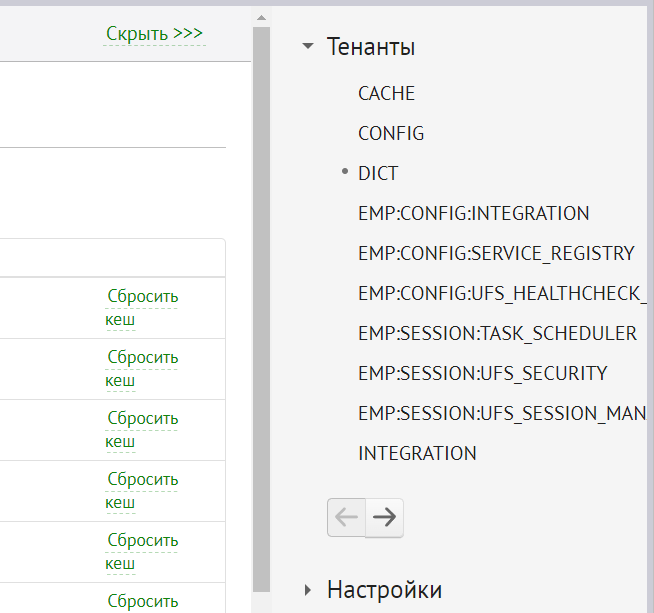Click third Сбросить кеш link
This screenshot has height=613, width=654.
142,430
